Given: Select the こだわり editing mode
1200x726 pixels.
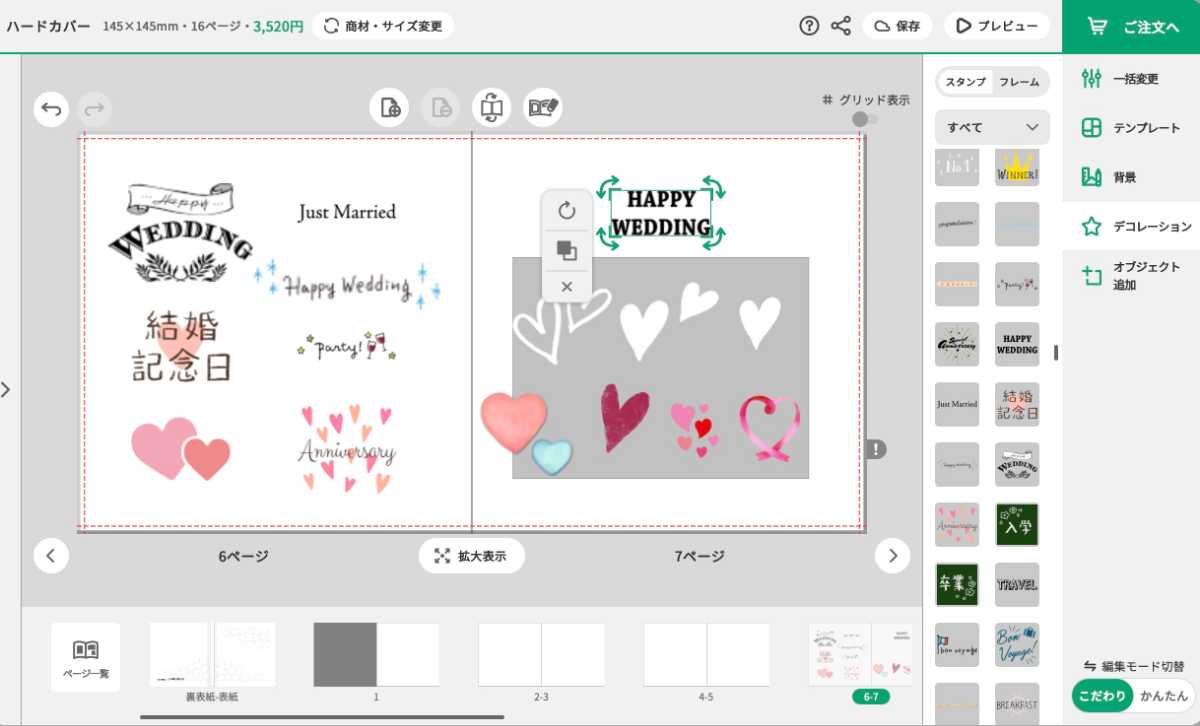Looking at the screenshot, I should click(1104, 695).
